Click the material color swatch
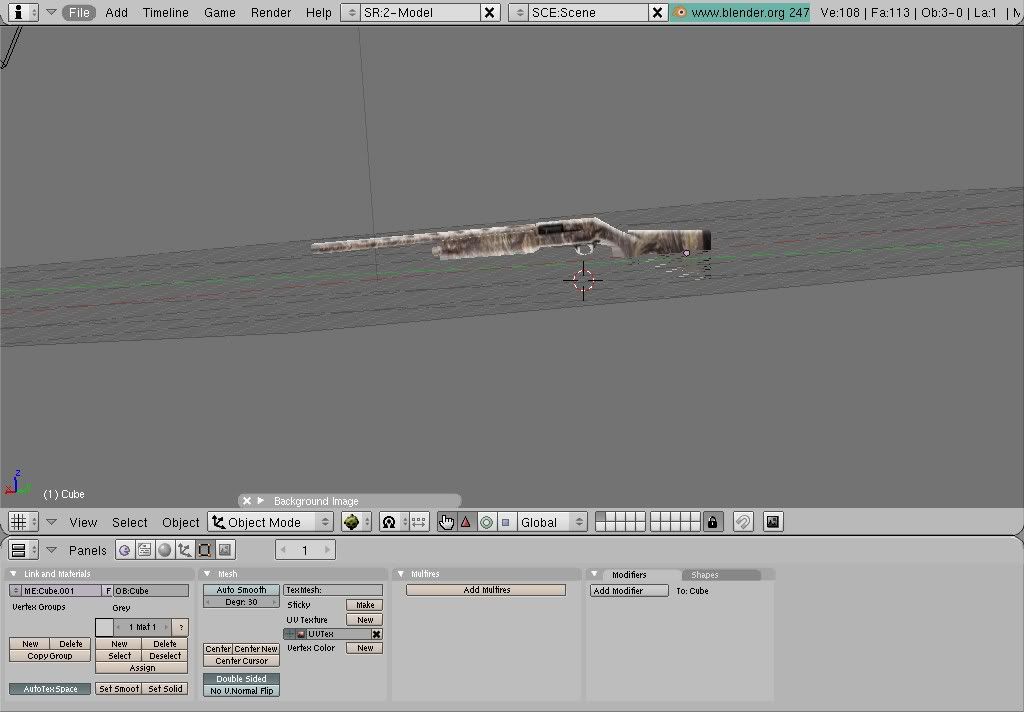This screenshot has height=712, width=1024. (x=105, y=627)
